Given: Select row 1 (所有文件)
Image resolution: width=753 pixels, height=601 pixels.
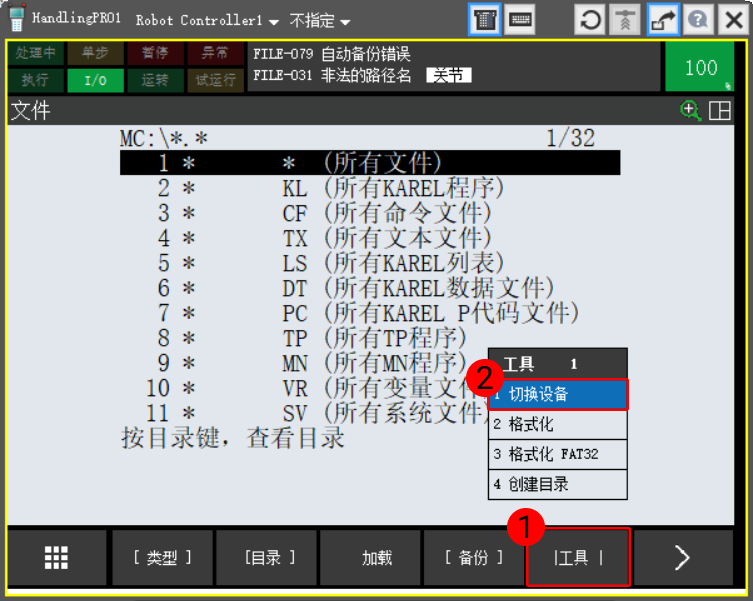Looking at the screenshot, I should click(370, 163).
